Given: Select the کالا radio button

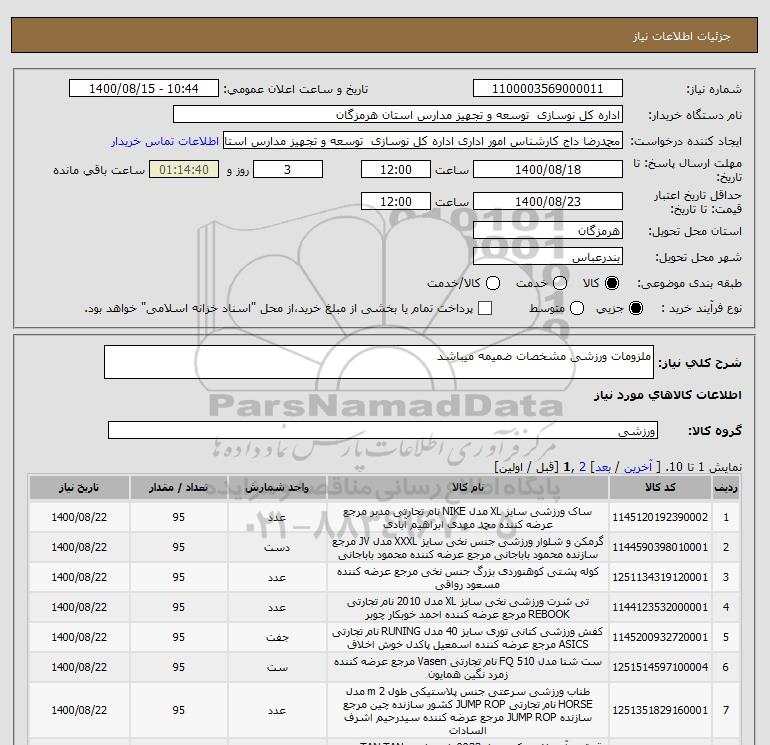Looking at the screenshot, I should tap(612, 283).
